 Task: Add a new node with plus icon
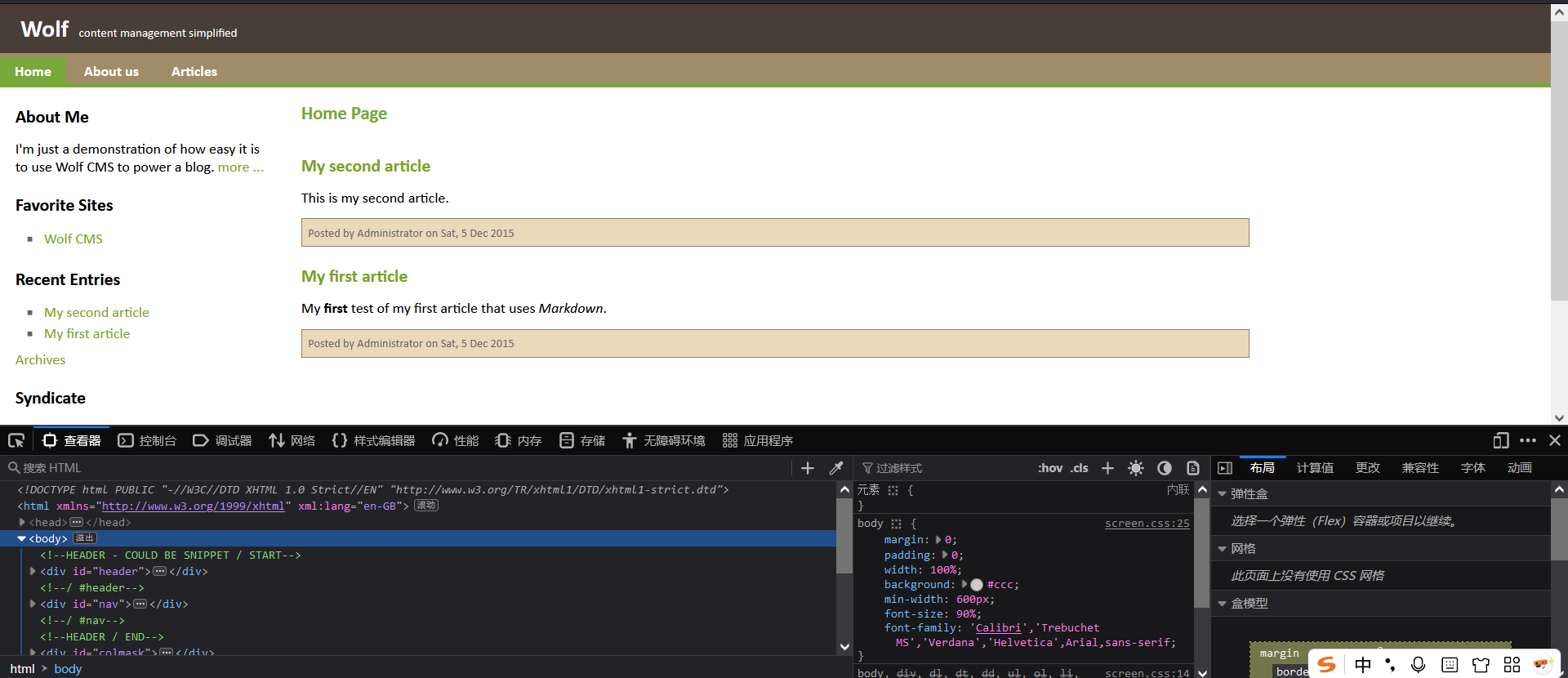coord(808,468)
